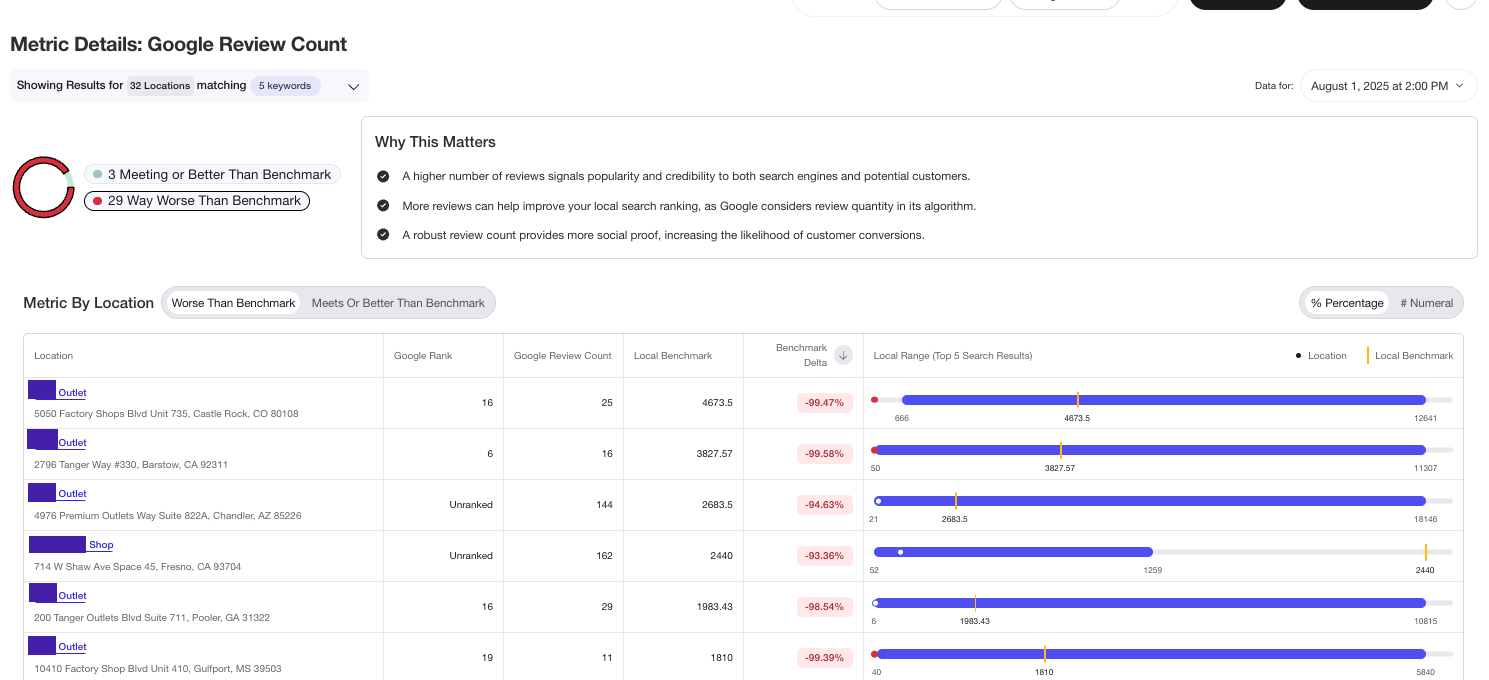Click the -99.47% delta badge
The width and height of the screenshot is (1489, 680).
pyautogui.click(x=825, y=403)
